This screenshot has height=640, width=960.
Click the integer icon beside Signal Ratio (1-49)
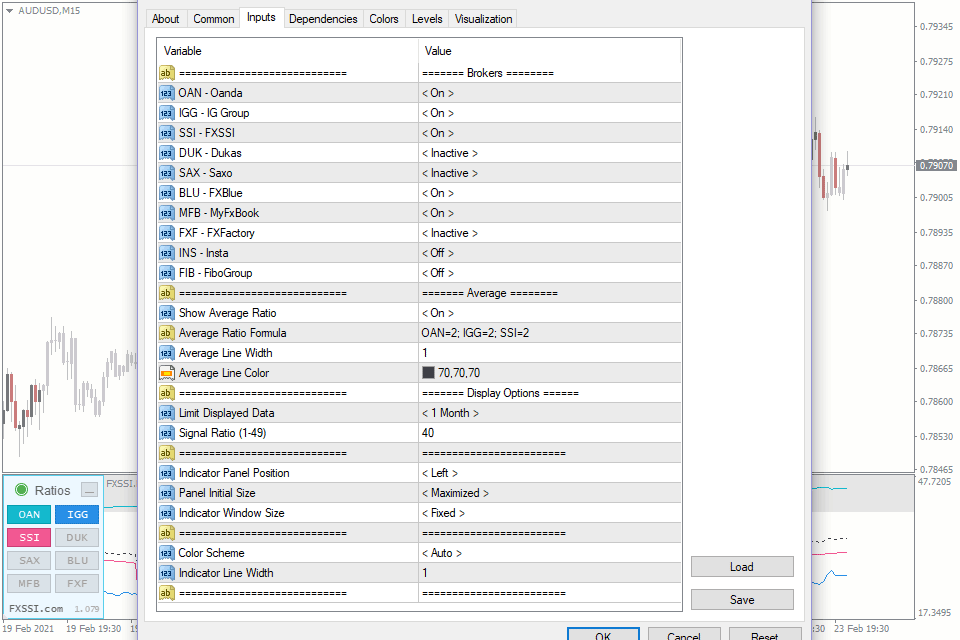pyautogui.click(x=167, y=433)
